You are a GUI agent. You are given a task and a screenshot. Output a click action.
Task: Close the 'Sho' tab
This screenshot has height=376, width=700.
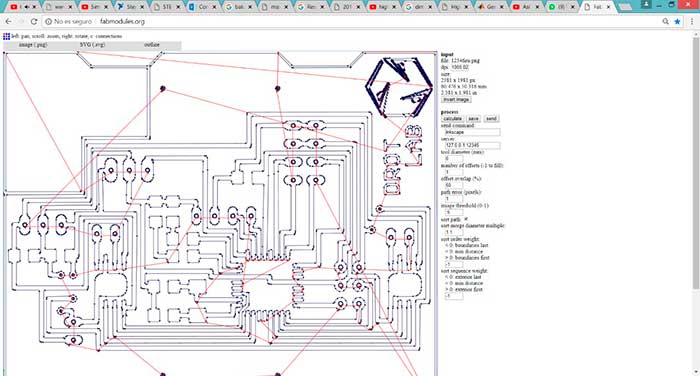click(x=142, y=7)
